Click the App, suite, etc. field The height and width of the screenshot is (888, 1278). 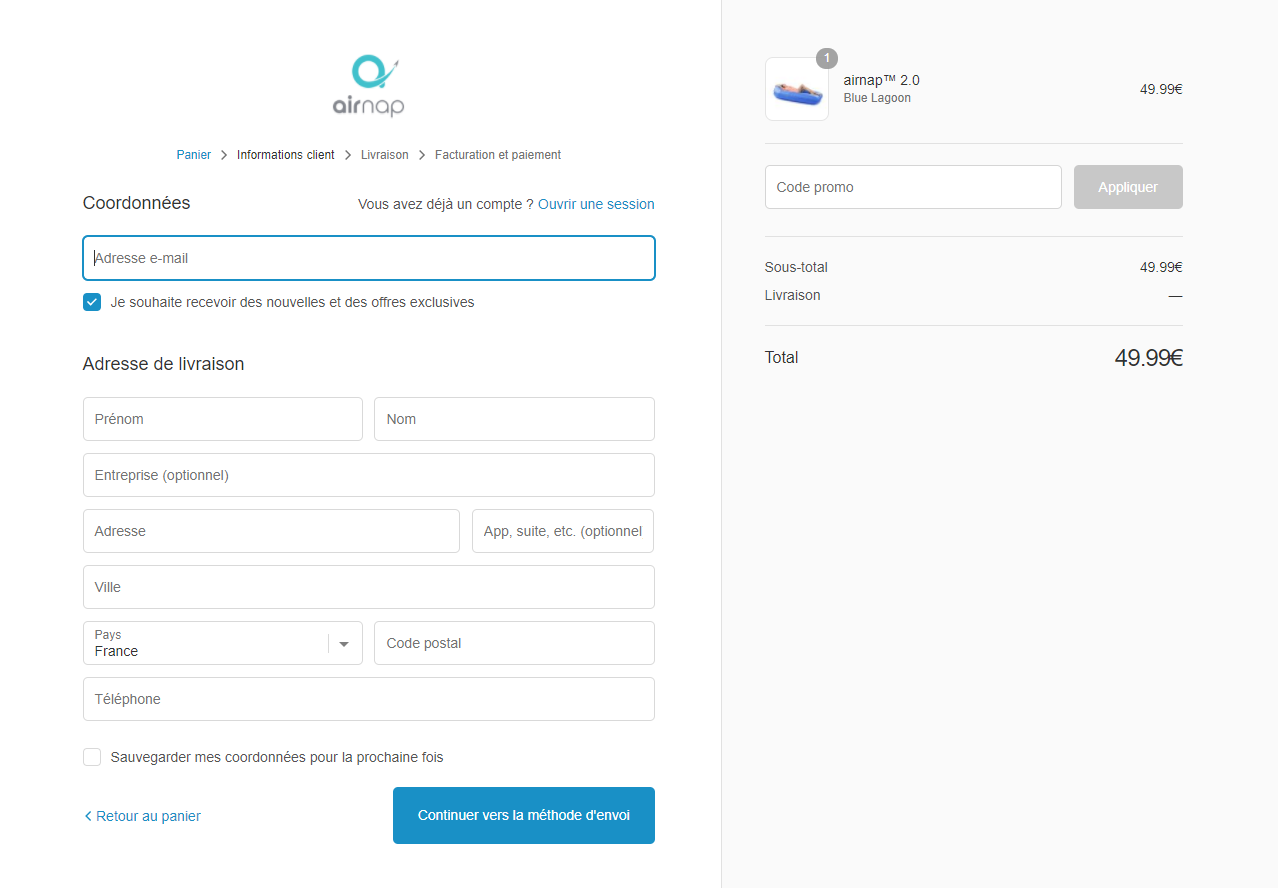pyautogui.click(x=563, y=531)
